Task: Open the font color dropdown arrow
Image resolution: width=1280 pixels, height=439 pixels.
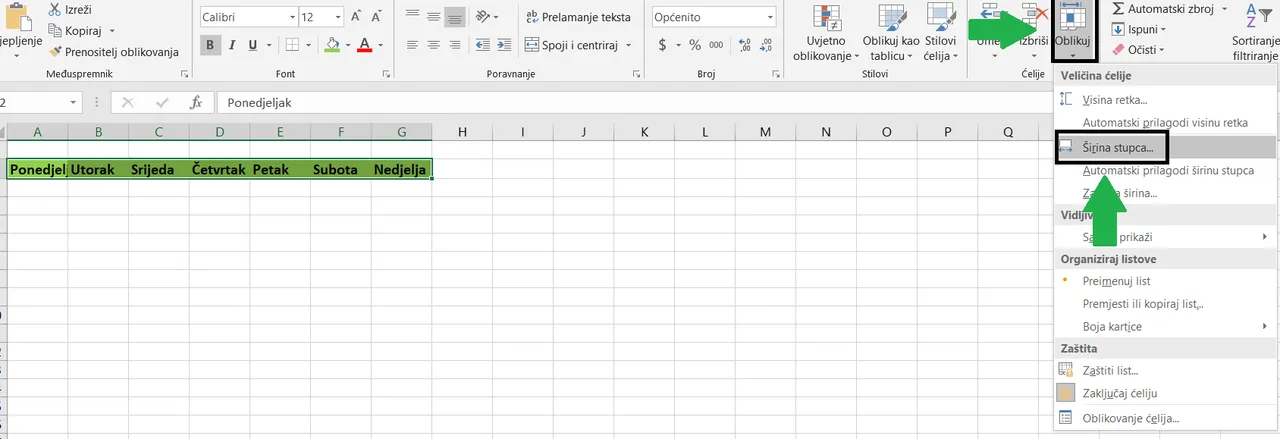Action: click(x=382, y=45)
